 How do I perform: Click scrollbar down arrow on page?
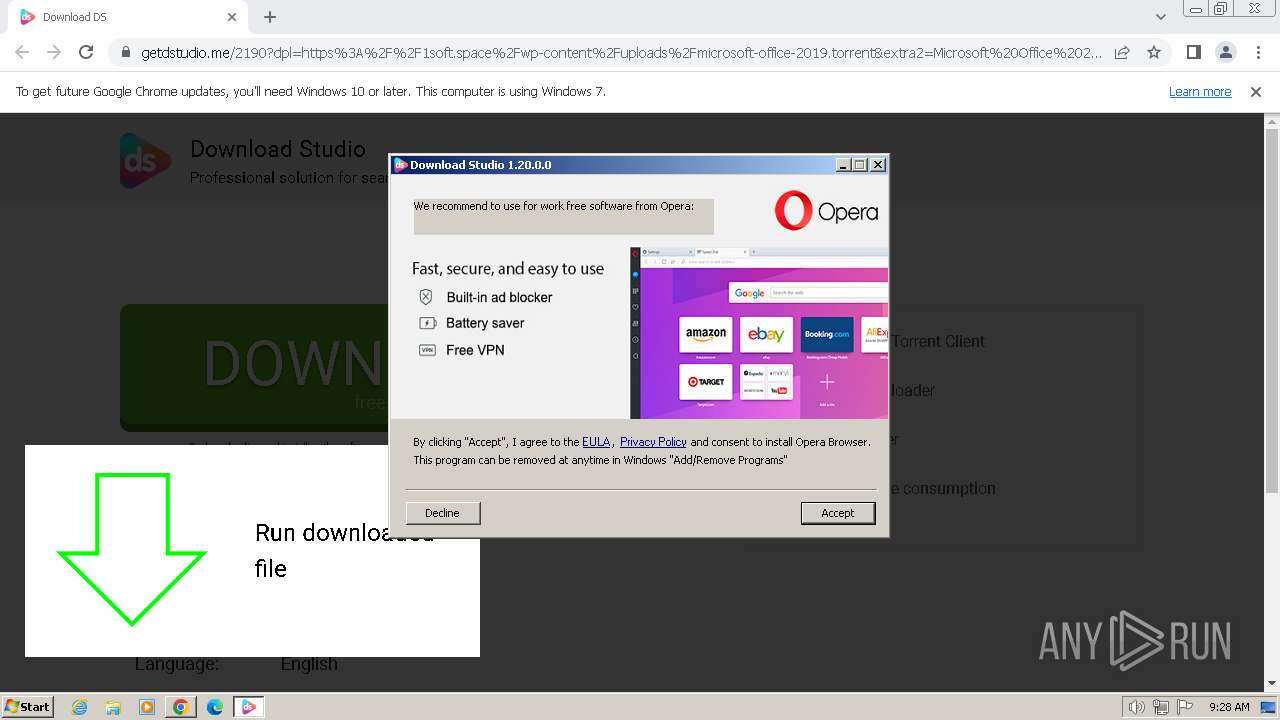(x=1272, y=683)
